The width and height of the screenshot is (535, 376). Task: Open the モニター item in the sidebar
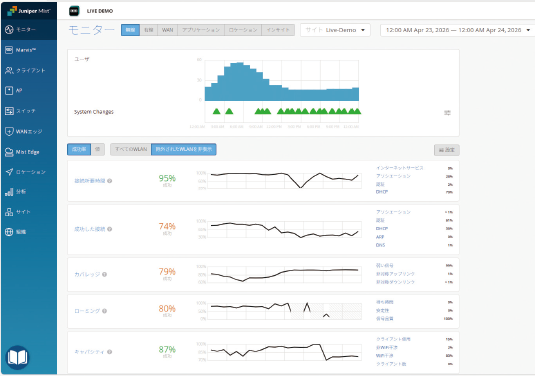pyautogui.click(x=29, y=30)
